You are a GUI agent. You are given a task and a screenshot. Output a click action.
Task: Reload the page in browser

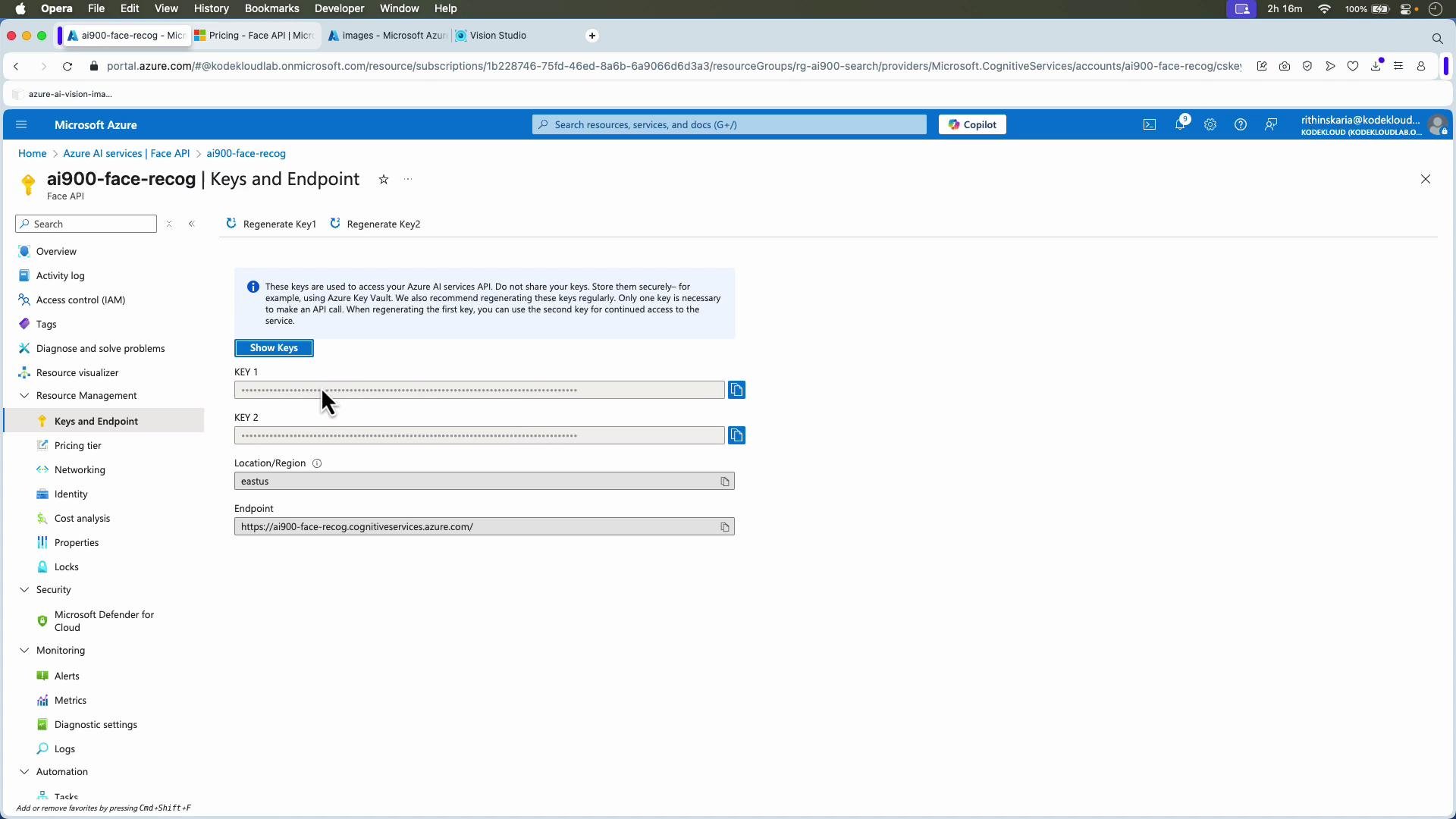[x=67, y=67]
